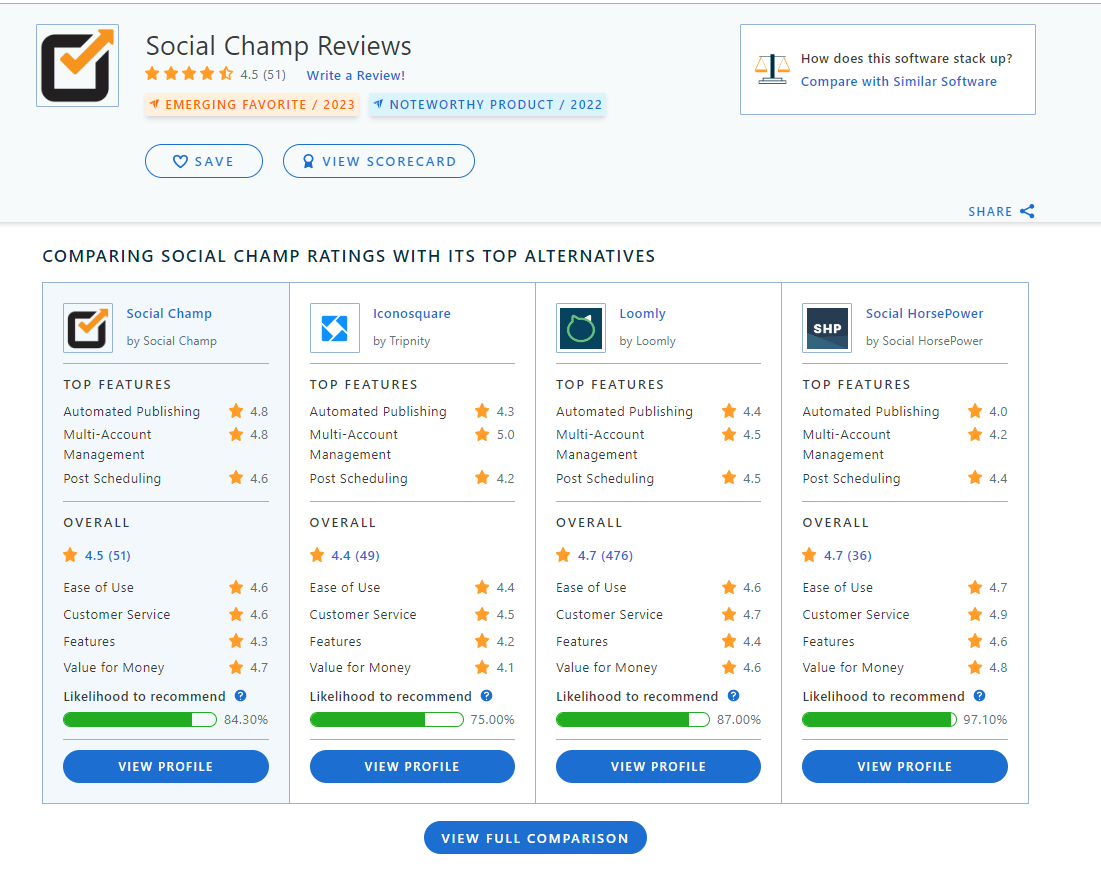Click the share icon next to SHARE

click(x=1027, y=211)
